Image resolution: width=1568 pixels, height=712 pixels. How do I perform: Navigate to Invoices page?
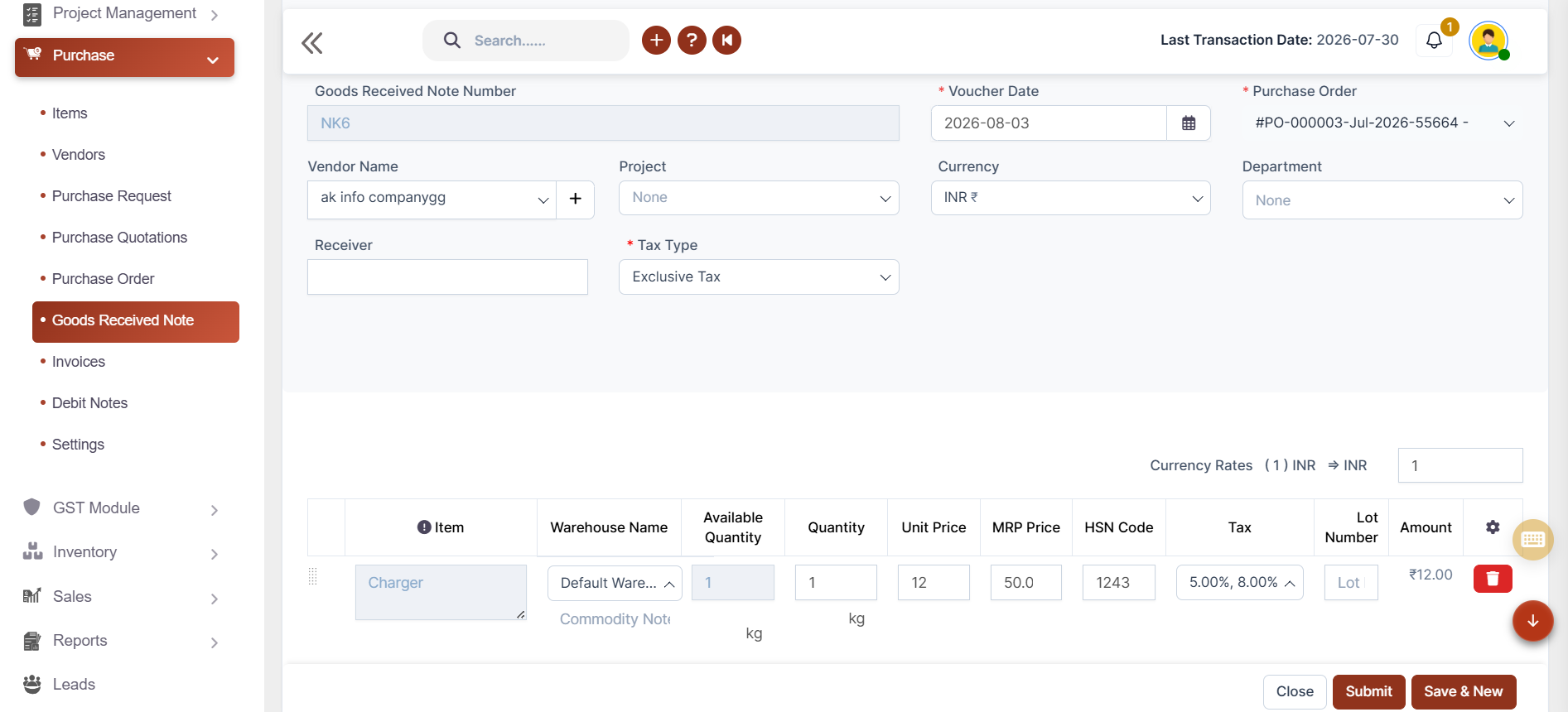pos(79,362)
